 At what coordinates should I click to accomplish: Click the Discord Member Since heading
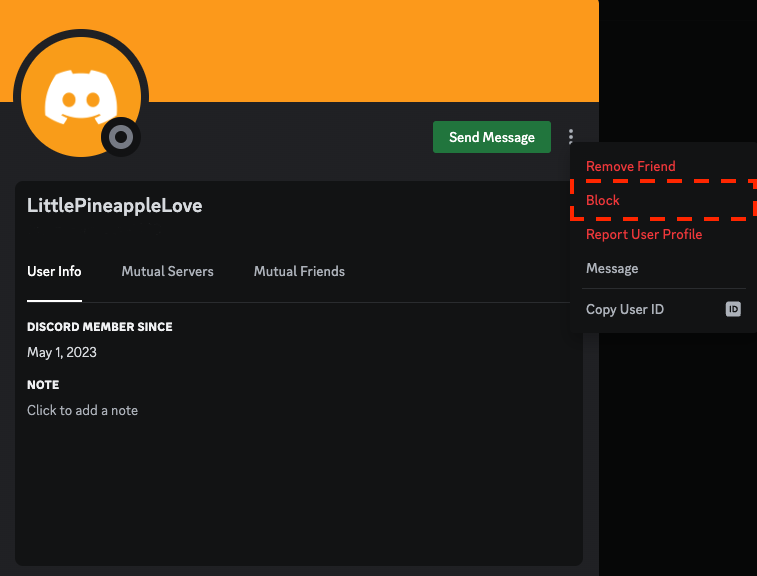click(100, 327)
